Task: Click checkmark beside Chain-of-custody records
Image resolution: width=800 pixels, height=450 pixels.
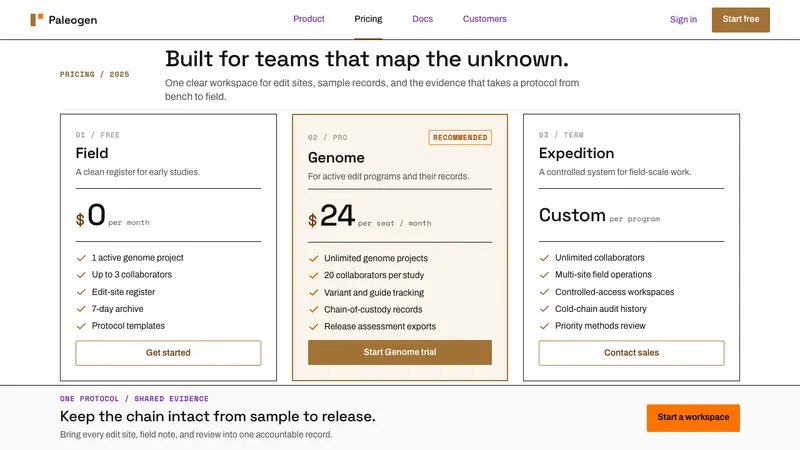Action: pos(314,310)
